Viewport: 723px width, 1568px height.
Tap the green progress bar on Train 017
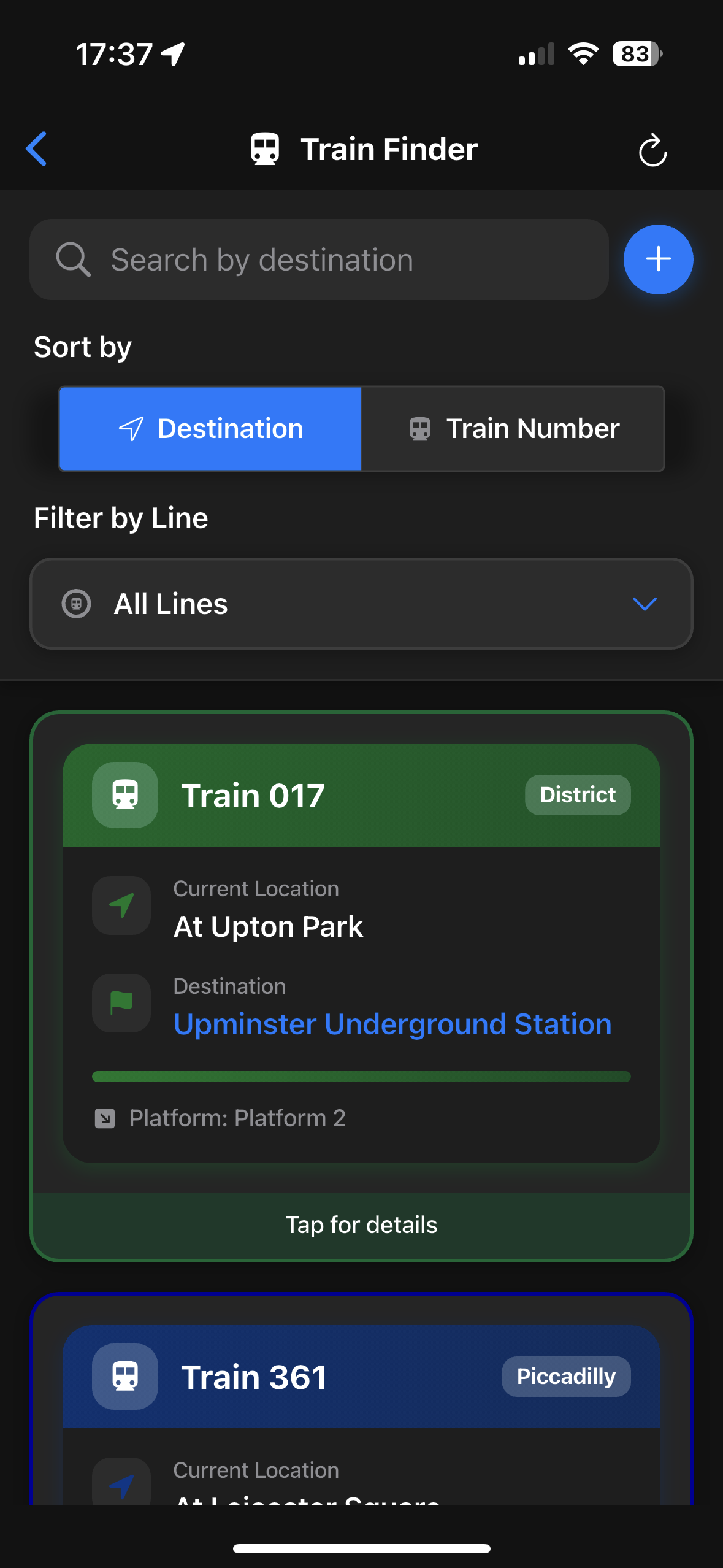point(361,1075)
